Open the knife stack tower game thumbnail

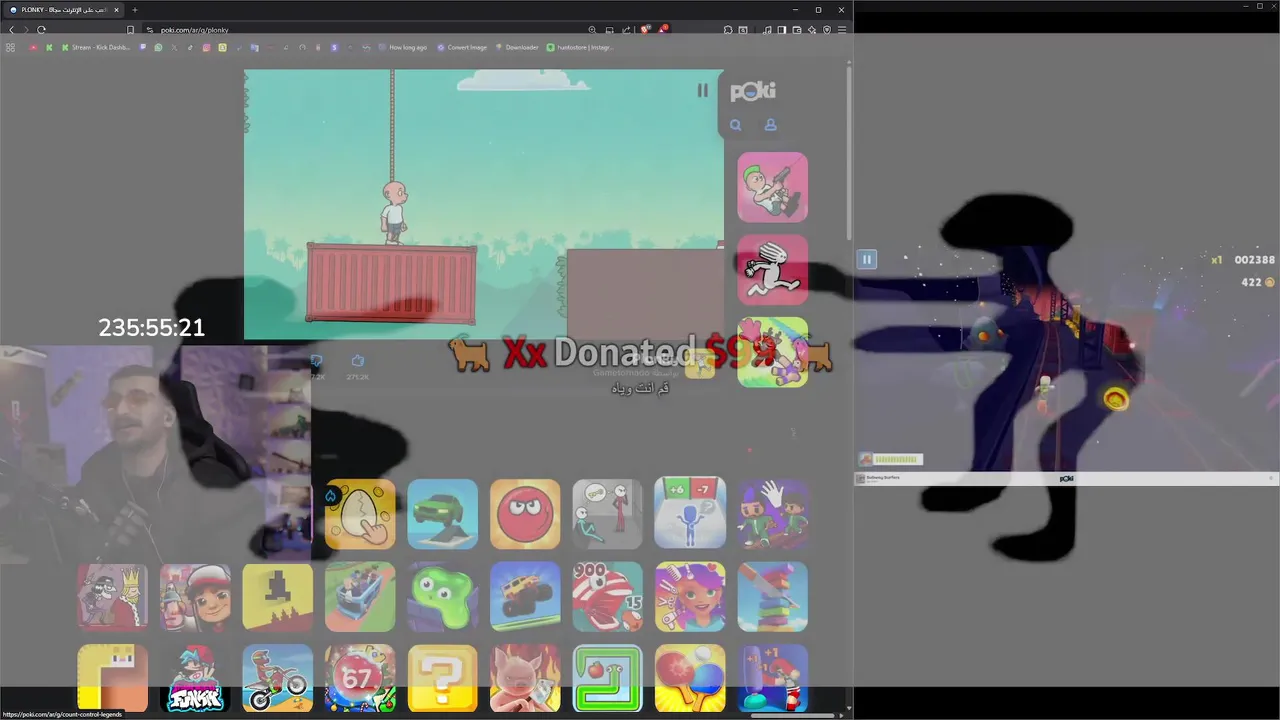tap(772, 596)
